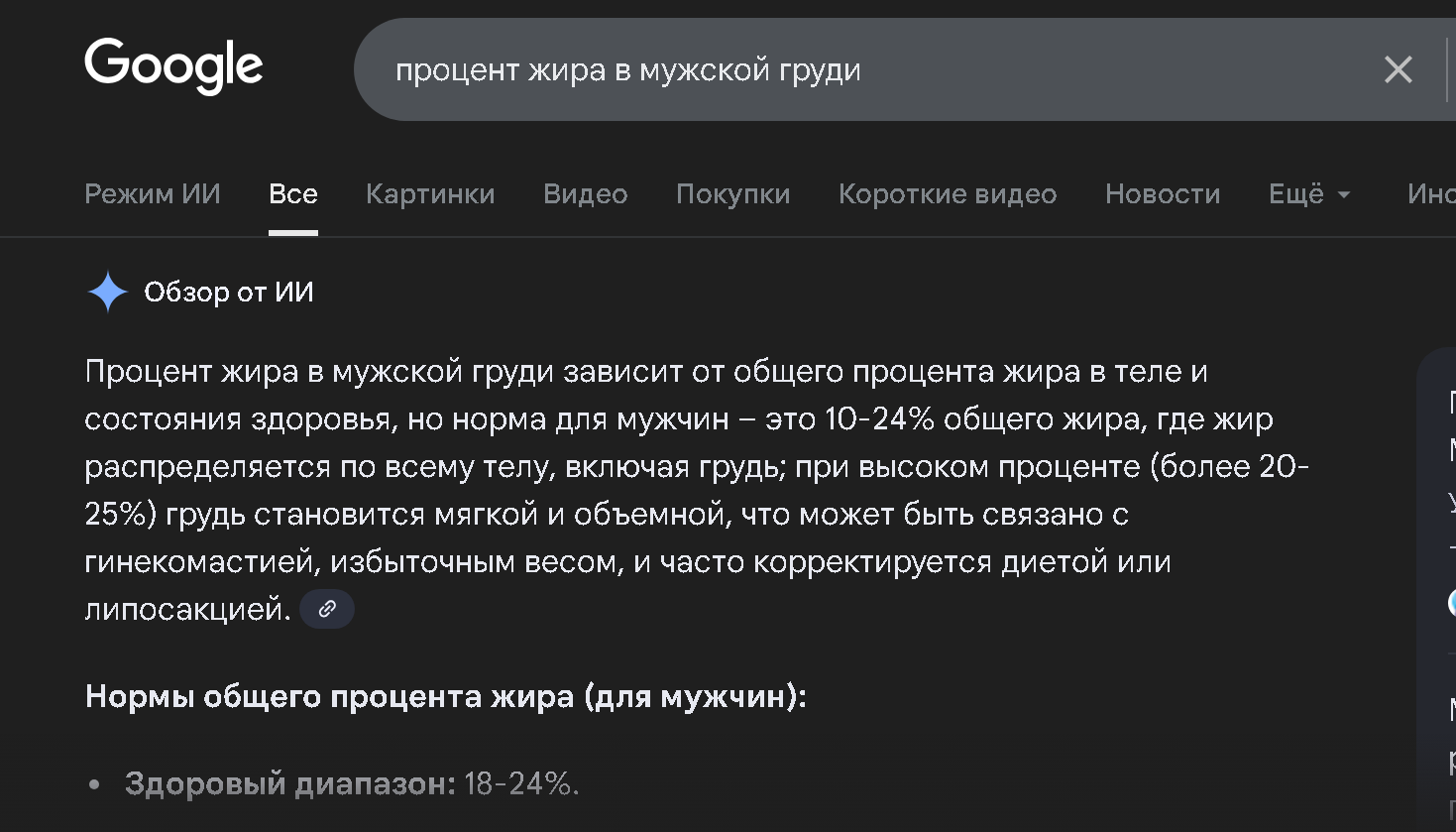Switch to the 'Новости' tab
This screenshot has width=1456, height=832.
tap(1163, 194)
